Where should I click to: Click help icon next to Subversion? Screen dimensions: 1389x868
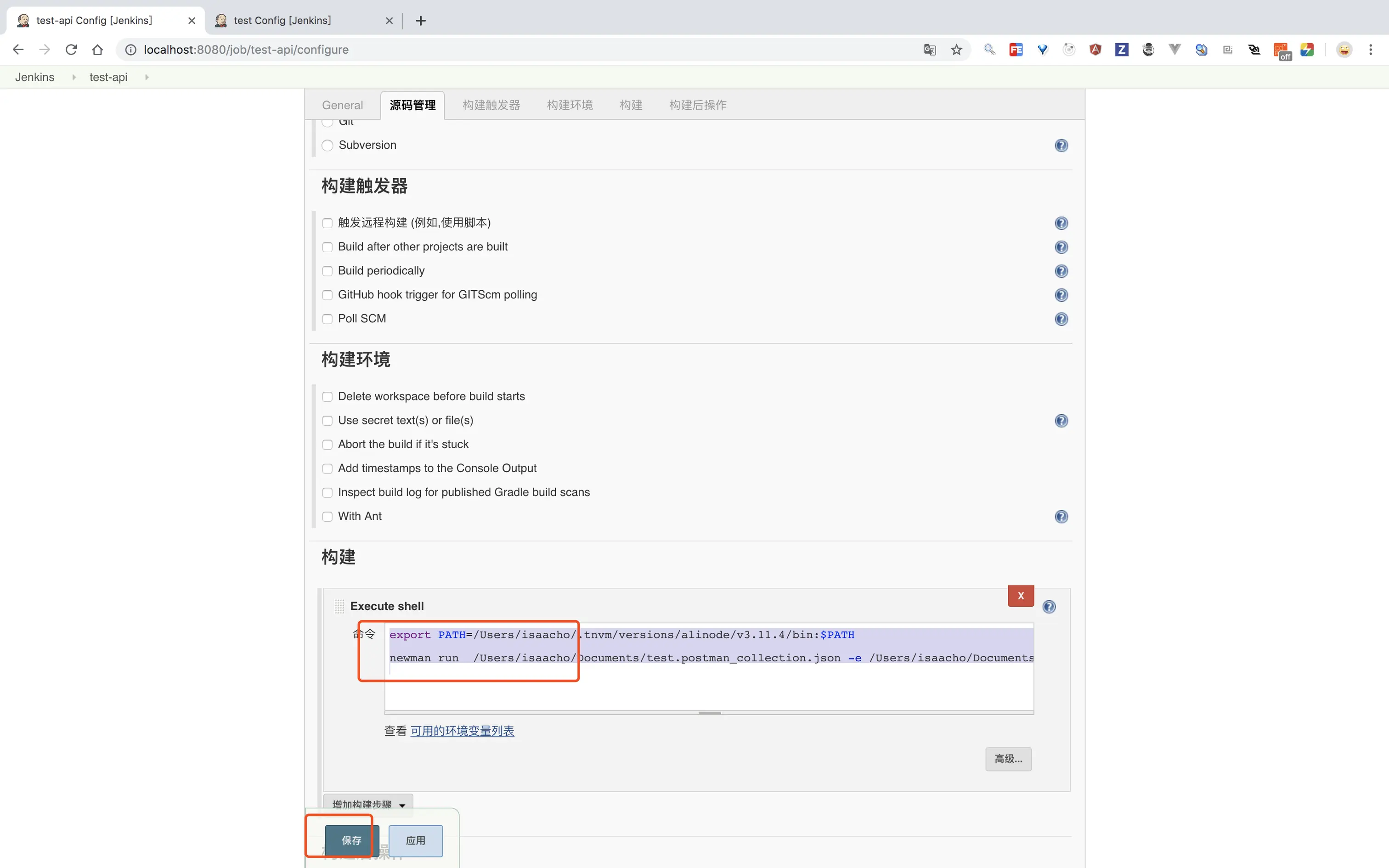[1061, 145]
